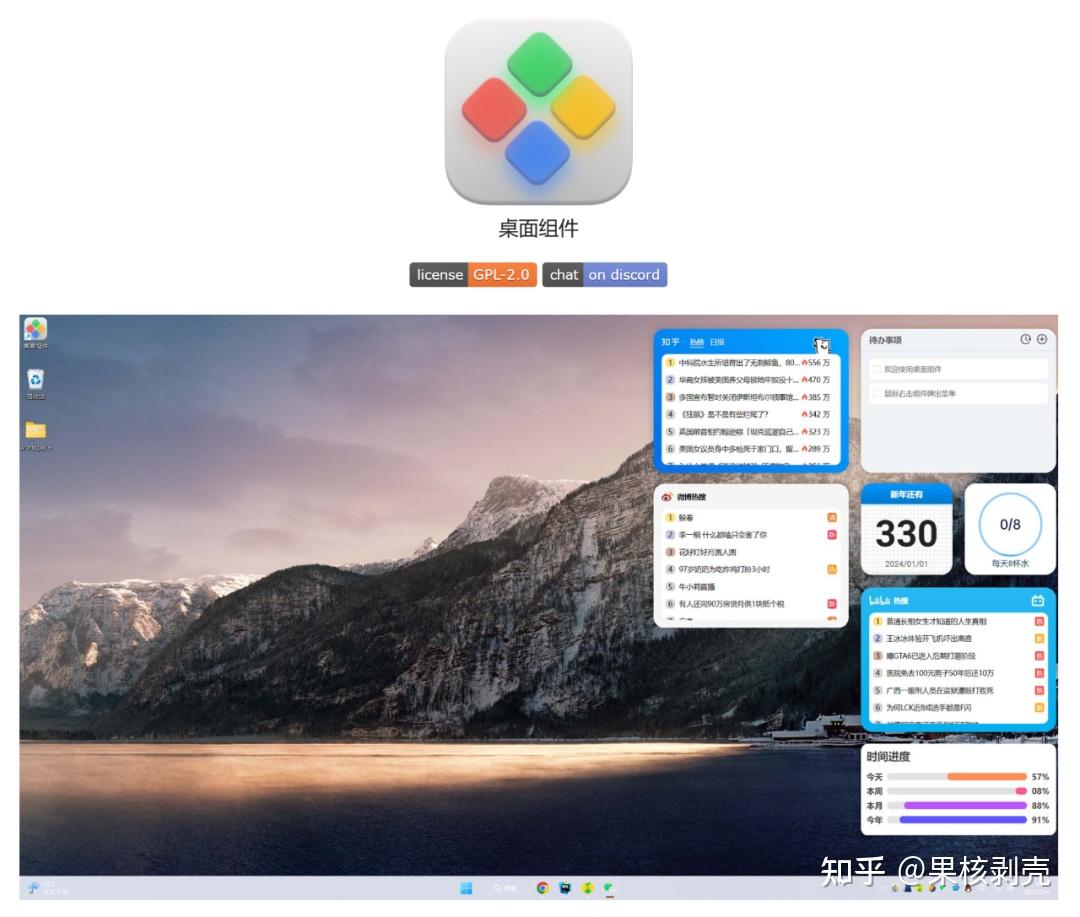Click the red tag on Weibo rank 2
Screen dimensions: 1080x917
pos(832,535)
